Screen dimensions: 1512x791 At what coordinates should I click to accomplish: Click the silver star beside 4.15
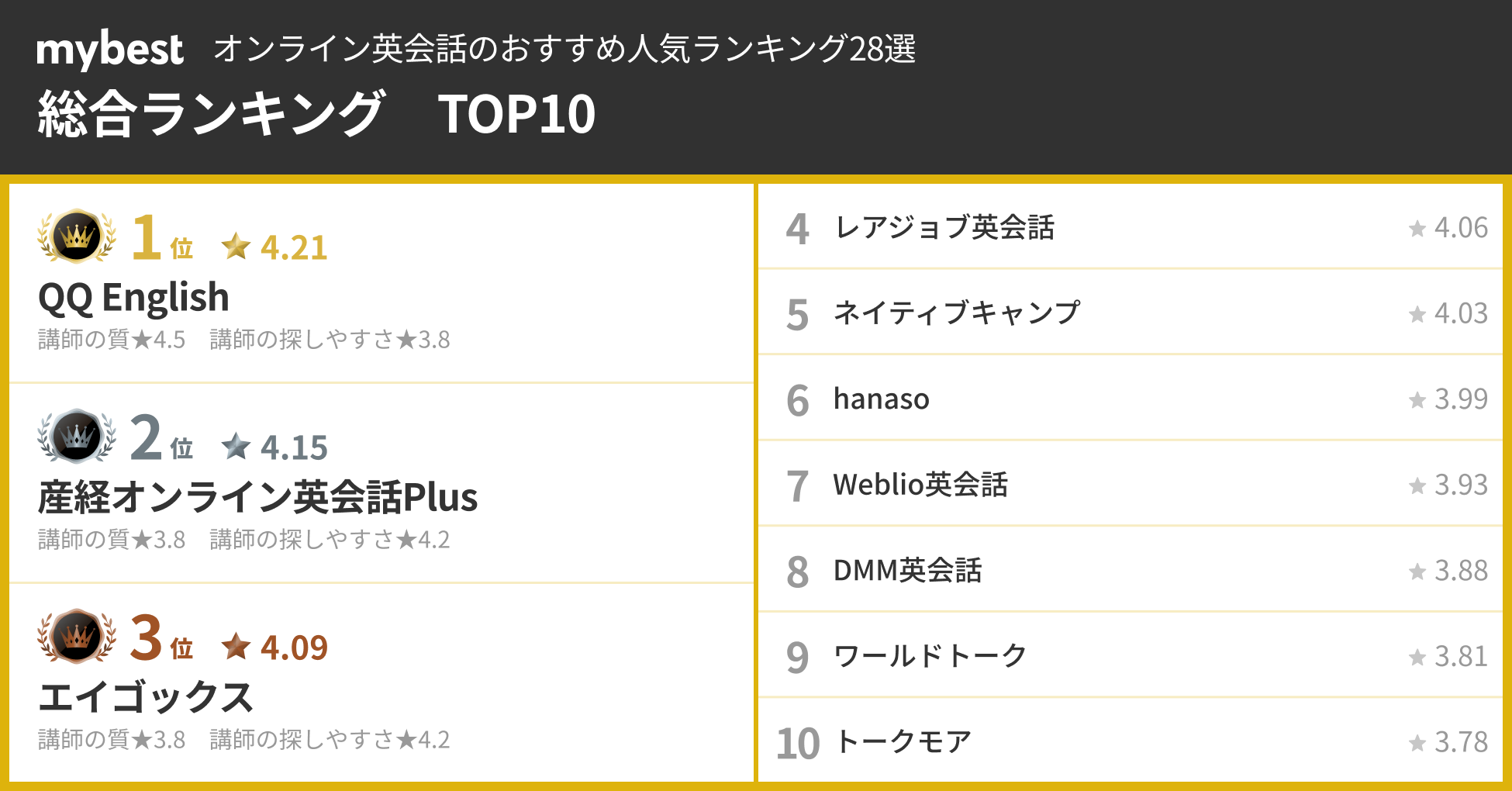pyautogui.click(x=236, y=447)
